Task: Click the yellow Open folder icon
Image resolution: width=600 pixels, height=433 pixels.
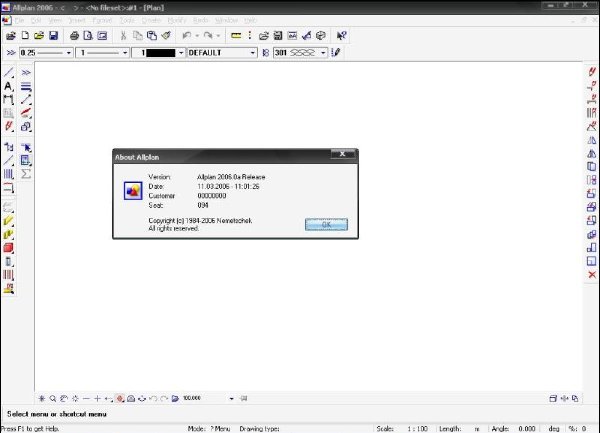Action: click(x=39, y=36)
